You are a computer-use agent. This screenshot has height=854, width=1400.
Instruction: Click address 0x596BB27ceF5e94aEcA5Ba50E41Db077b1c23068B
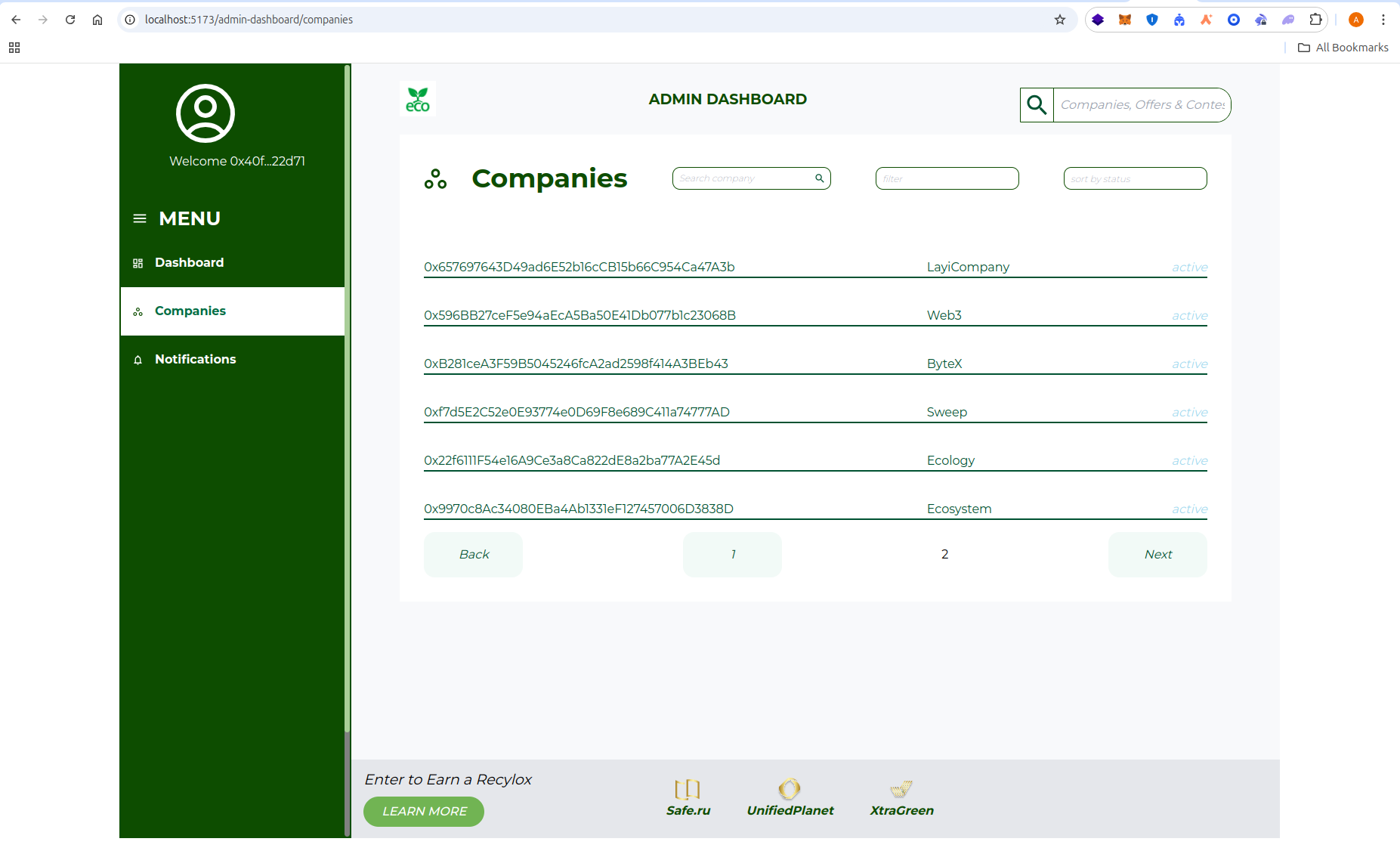point(579,316)
